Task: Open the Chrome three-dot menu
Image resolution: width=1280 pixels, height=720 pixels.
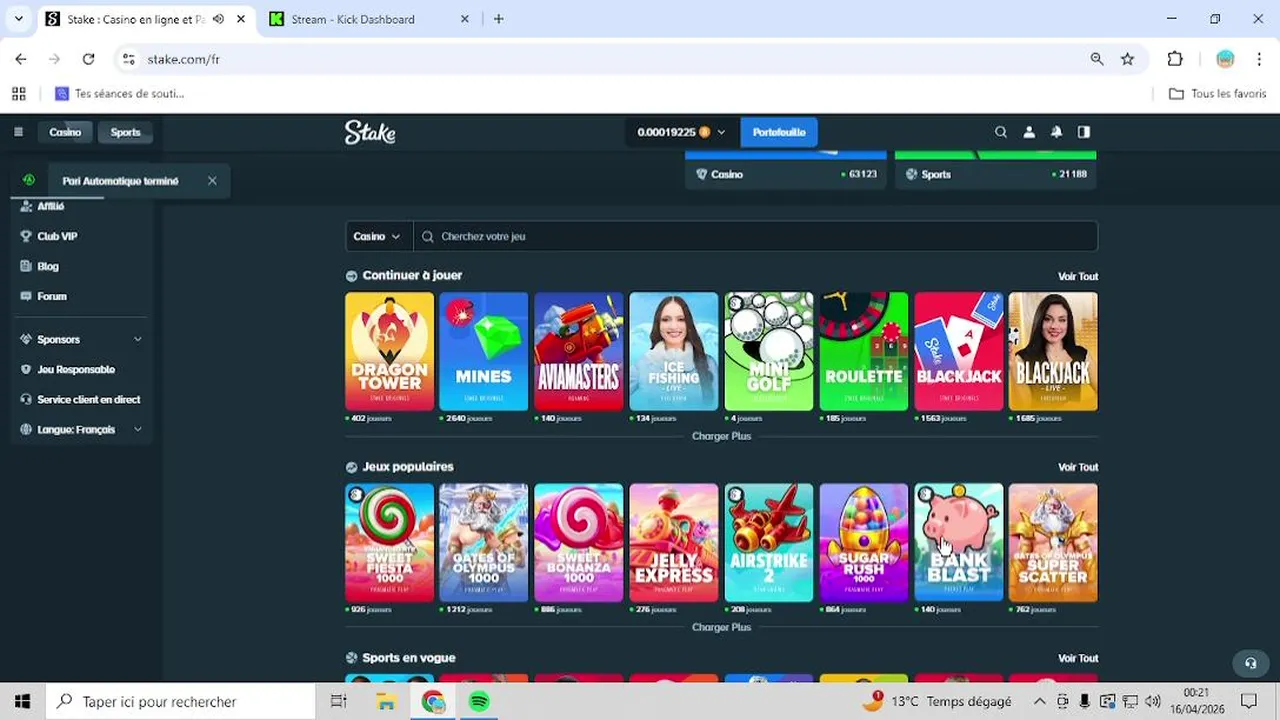Action: [x=1259, y=59]
